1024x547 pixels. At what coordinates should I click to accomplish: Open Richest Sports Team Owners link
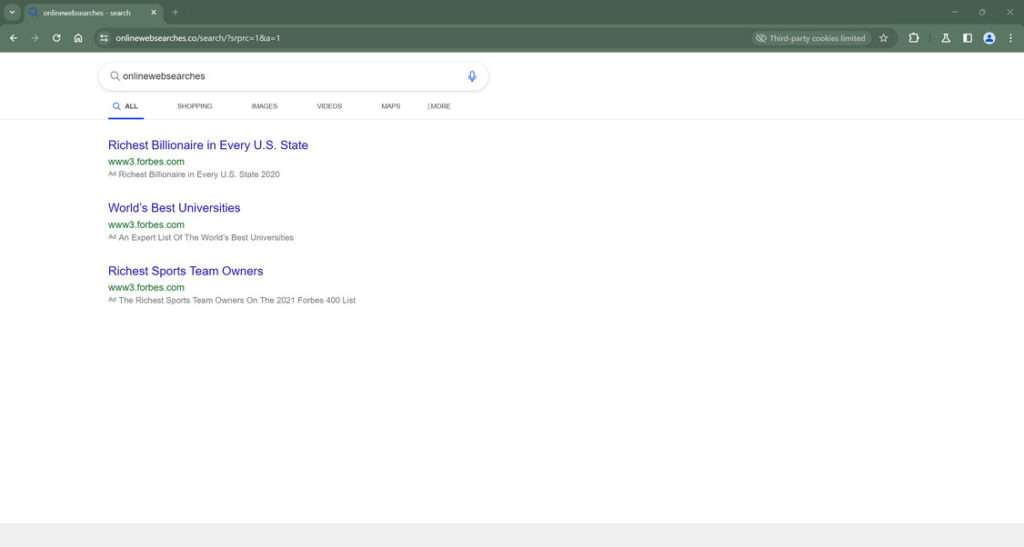tap(185, 271)
